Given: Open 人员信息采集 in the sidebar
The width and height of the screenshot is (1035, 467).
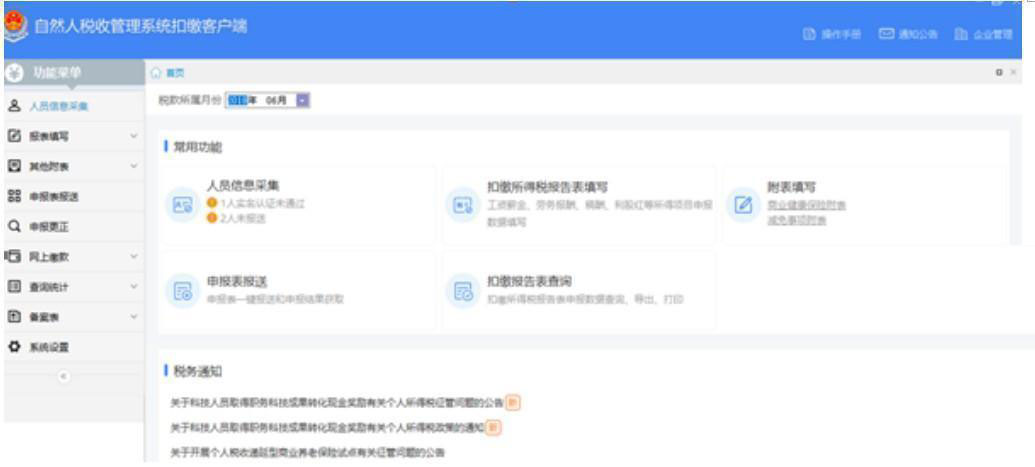Looking at the screenshot, I should [x=58, y=106].
